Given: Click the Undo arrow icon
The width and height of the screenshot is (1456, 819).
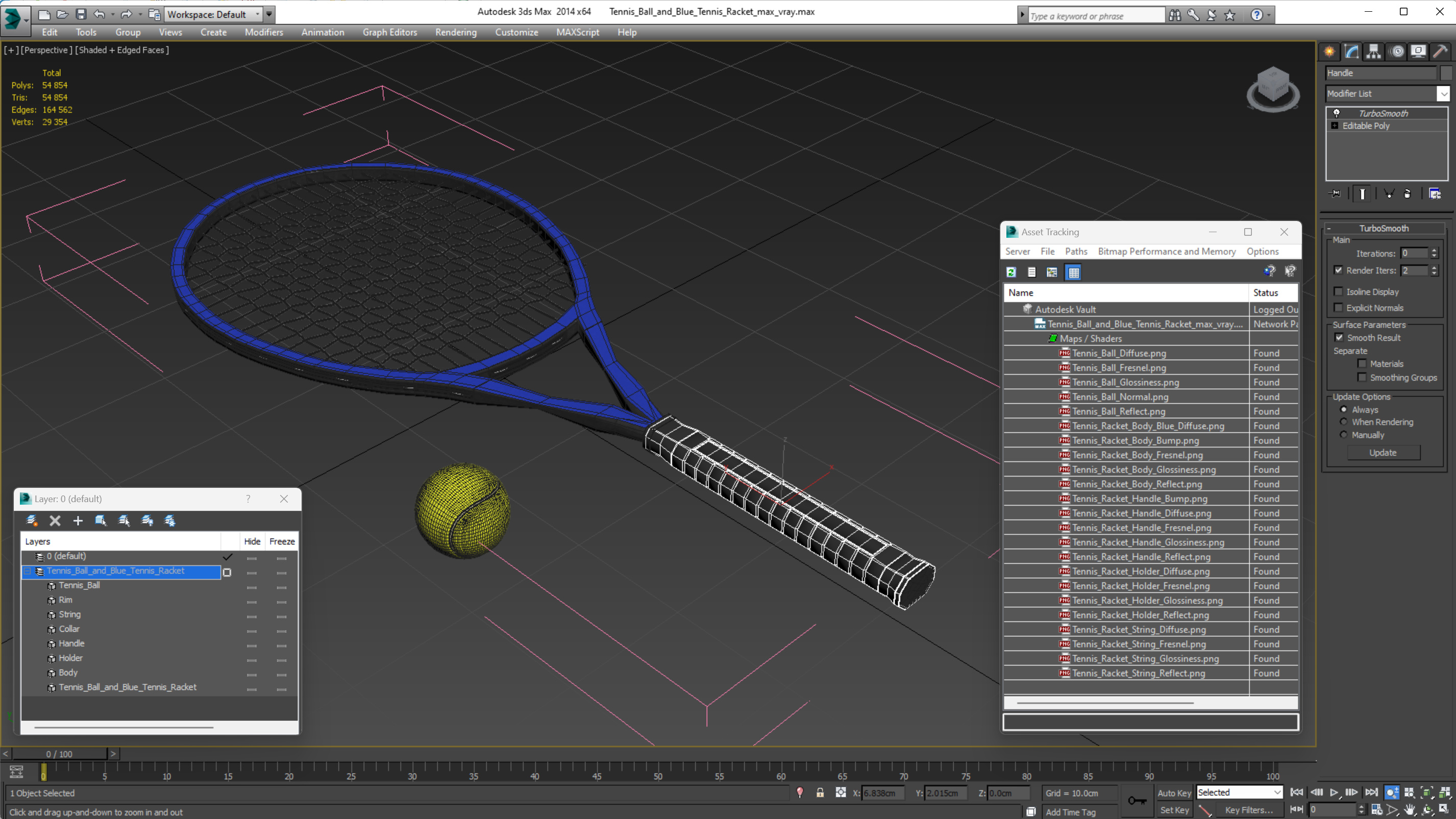Looking at the screenshot, I should click(100, 14).
